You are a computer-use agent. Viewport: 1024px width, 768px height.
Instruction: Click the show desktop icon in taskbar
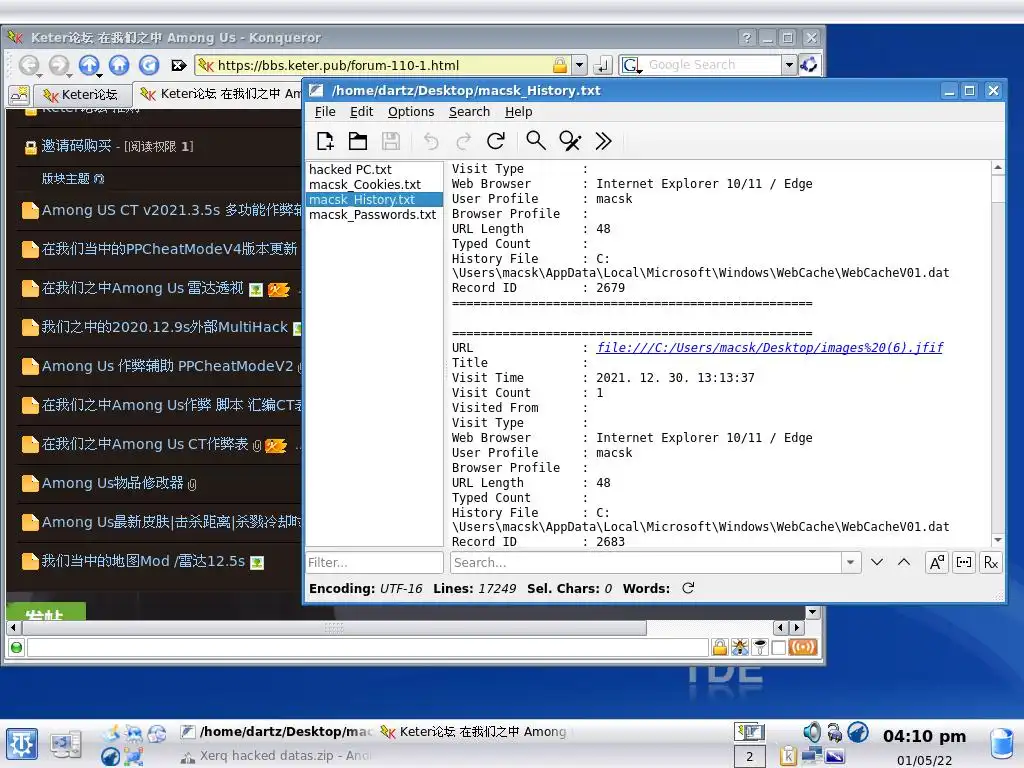pyautogui.click(x=66, y=744)
